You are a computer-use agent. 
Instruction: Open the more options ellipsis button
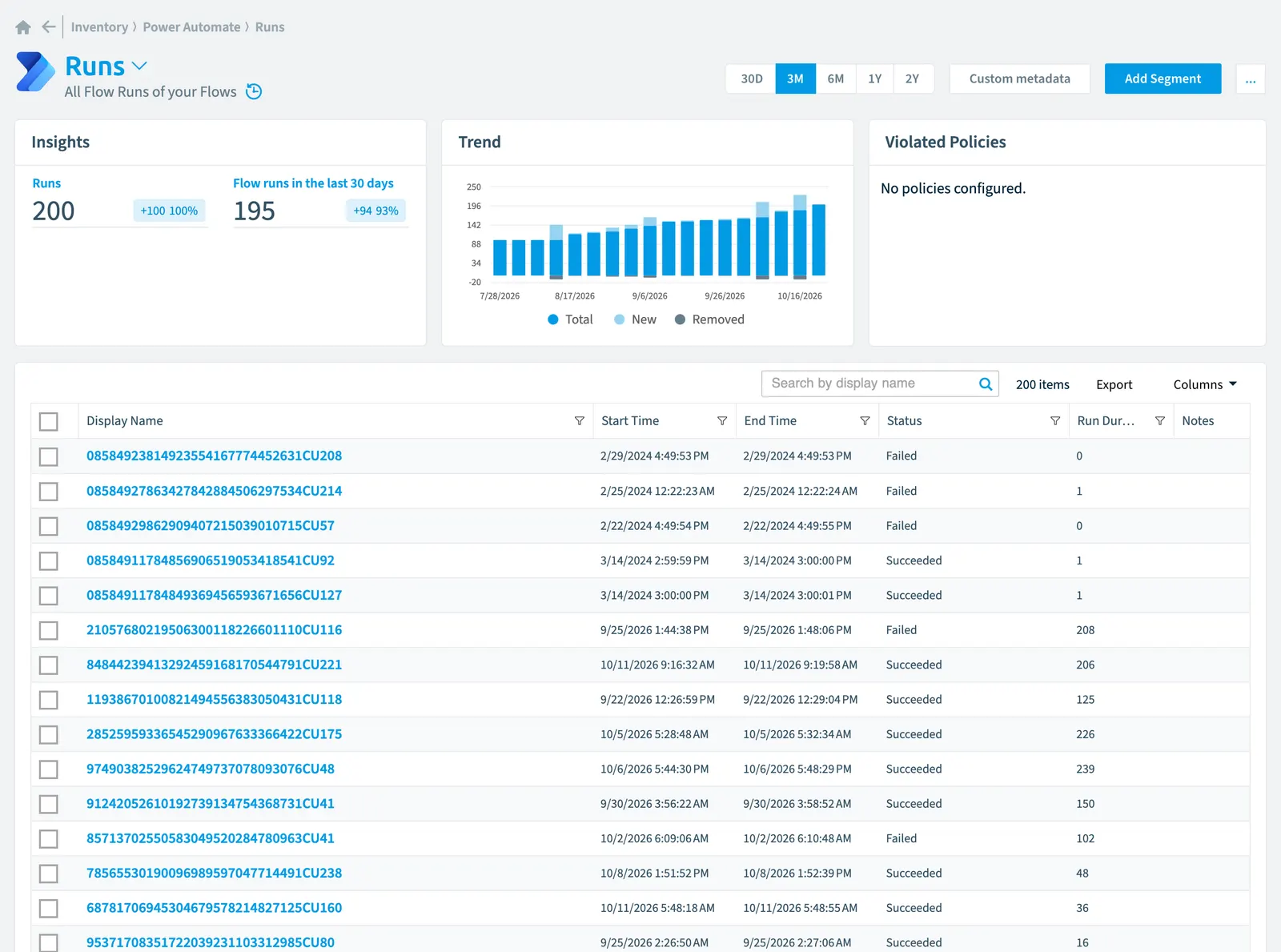point(1251,79)
